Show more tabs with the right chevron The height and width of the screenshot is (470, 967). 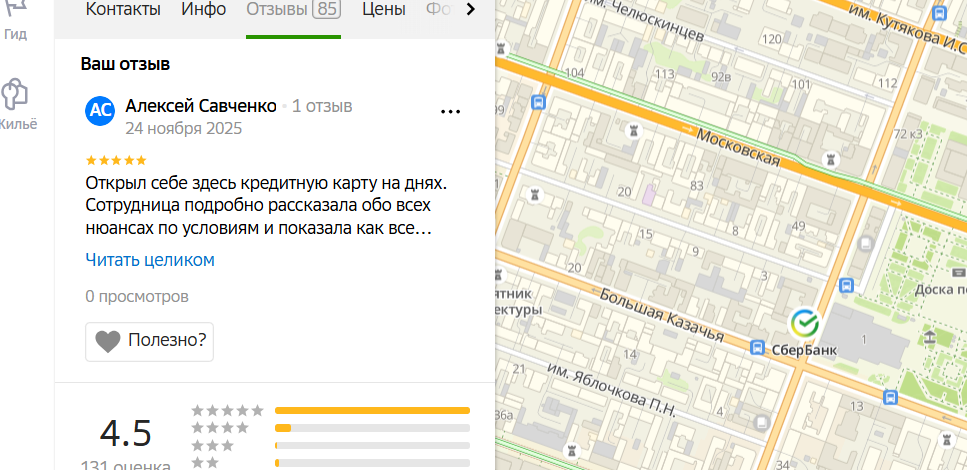(471, 9)
